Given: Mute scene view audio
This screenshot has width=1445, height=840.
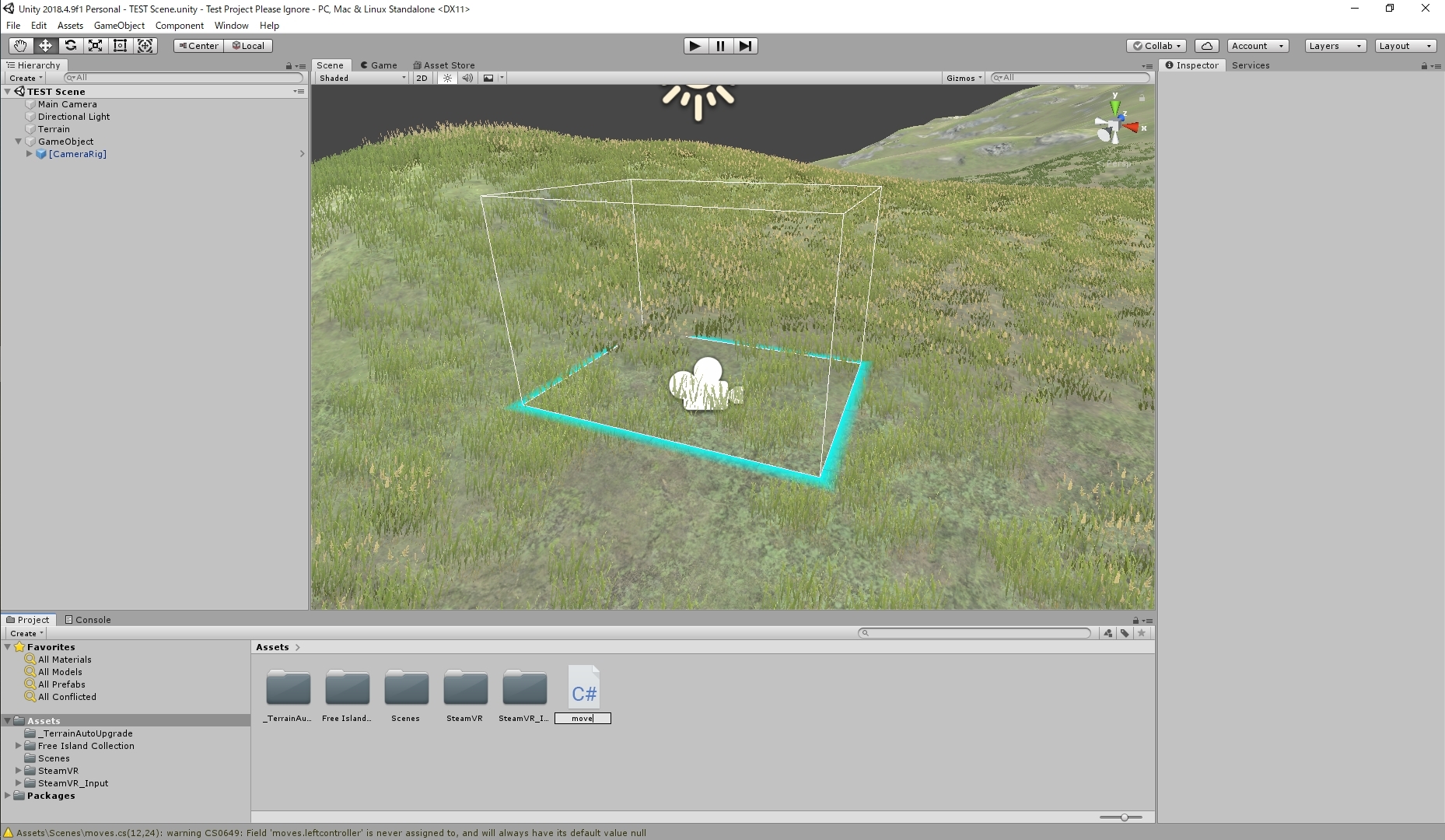Looking at the screenshot, I should click(x=467, y=78).
